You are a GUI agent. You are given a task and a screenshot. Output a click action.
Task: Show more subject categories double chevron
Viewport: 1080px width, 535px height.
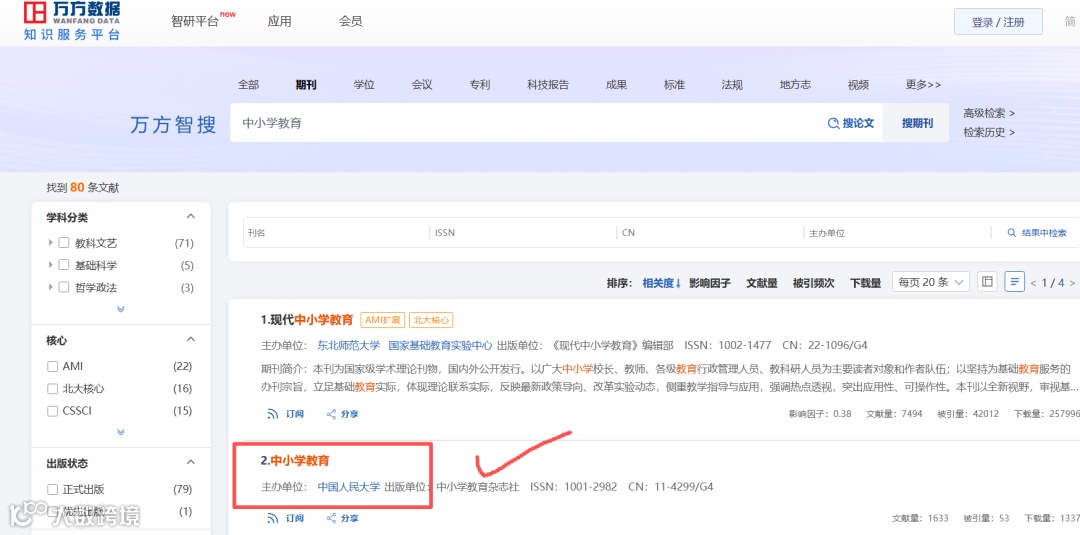(x=121, y=309)
